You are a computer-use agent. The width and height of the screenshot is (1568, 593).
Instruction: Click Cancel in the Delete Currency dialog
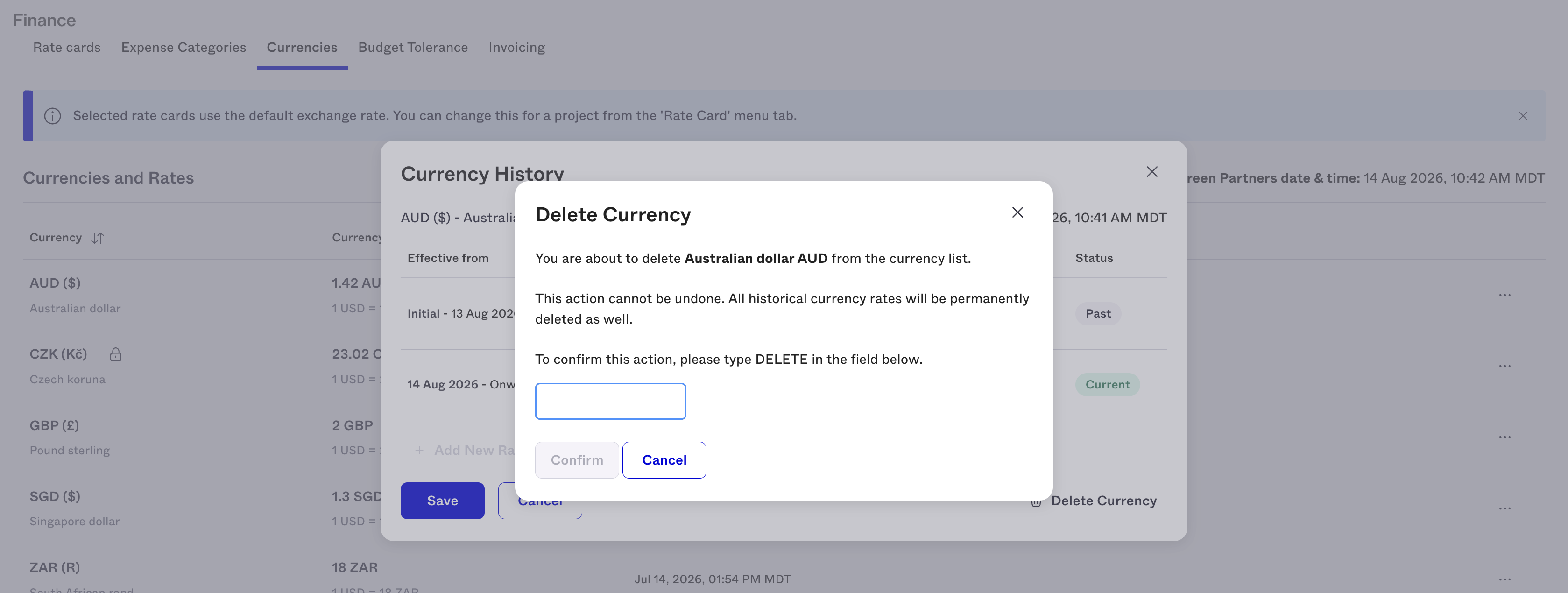pos(664,460)
